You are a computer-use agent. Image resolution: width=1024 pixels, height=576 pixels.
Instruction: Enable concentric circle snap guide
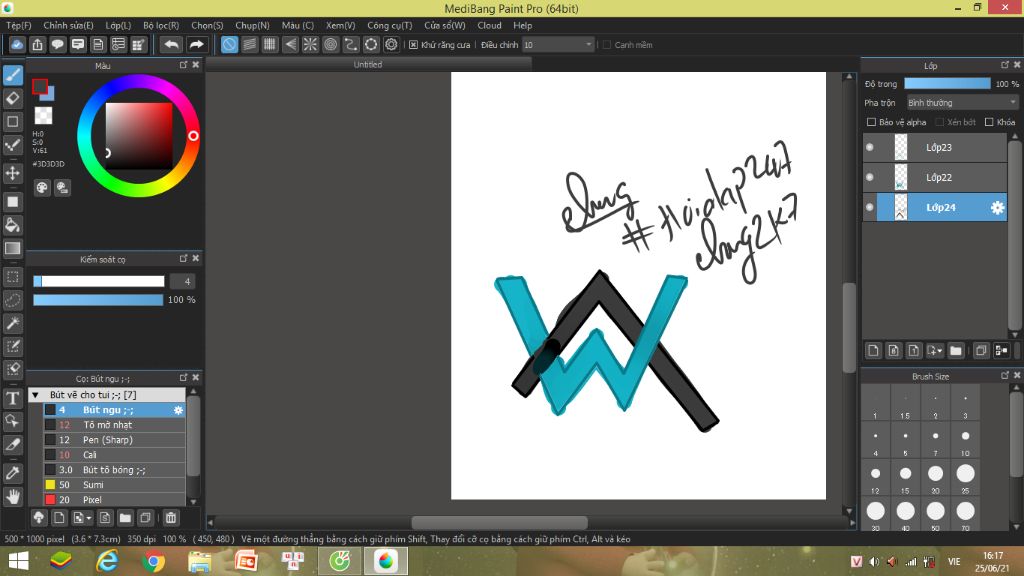click(330, 44)
